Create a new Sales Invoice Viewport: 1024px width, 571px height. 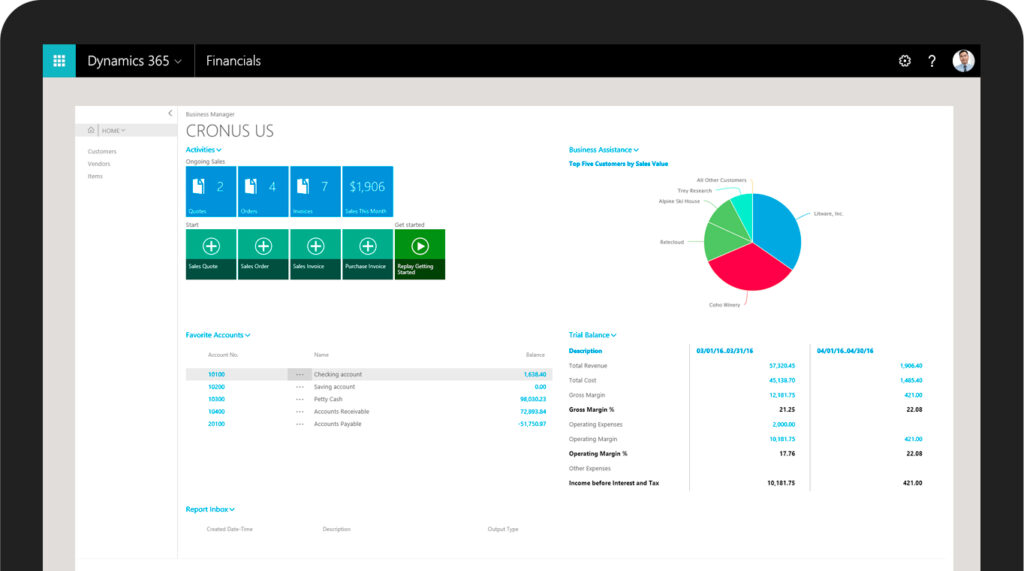(x=315, y=254)
